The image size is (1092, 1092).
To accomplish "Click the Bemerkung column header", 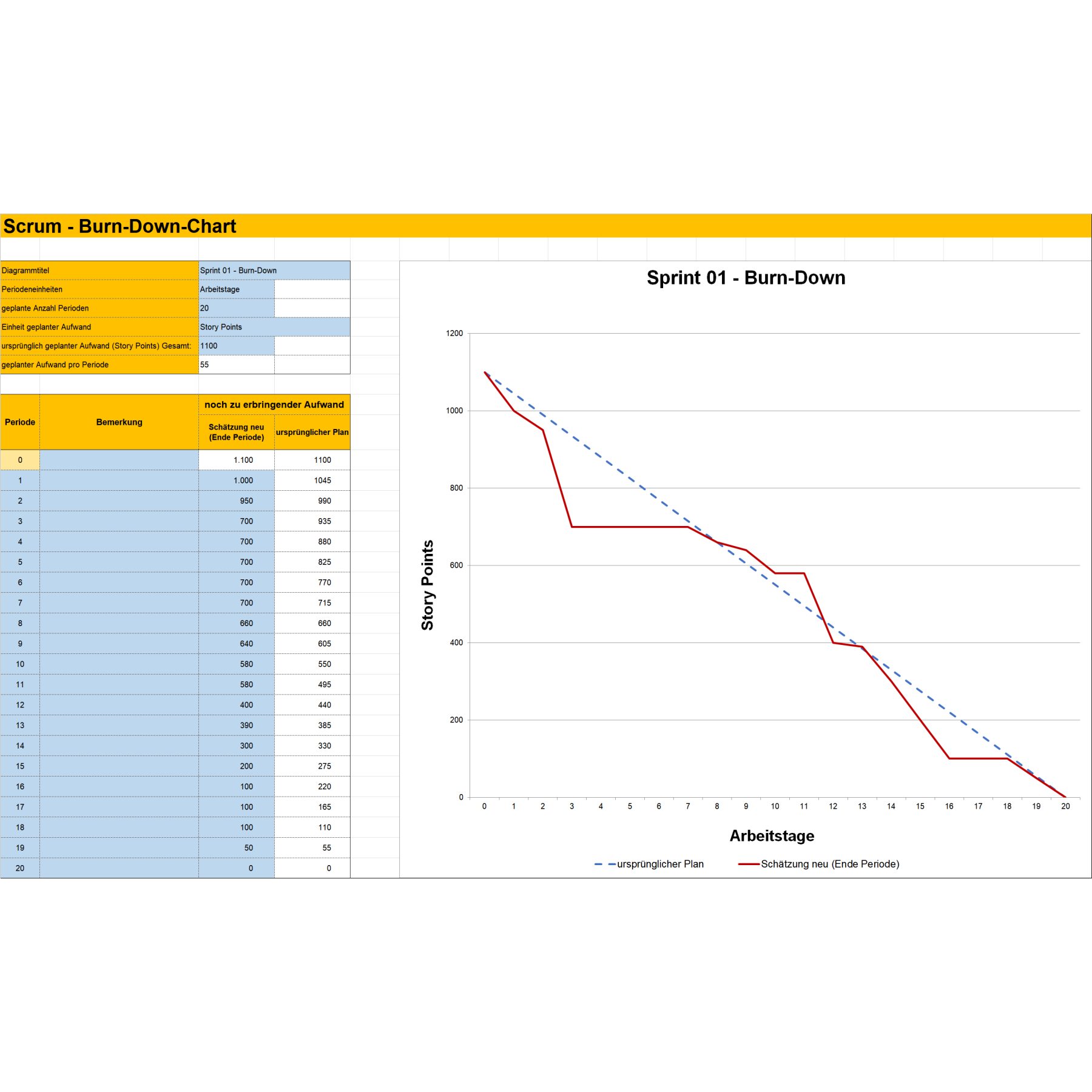I will coord(119,422).
